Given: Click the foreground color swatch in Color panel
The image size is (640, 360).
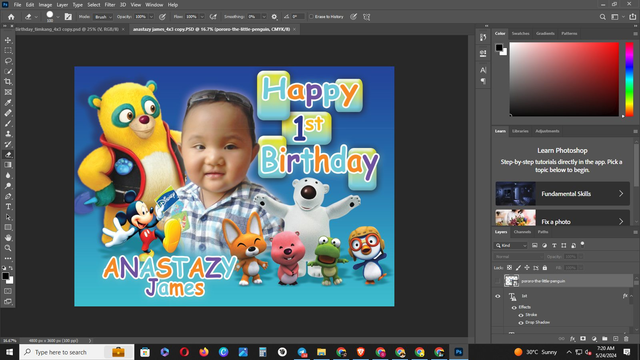Looking at the screenshot, I should 499,47.
